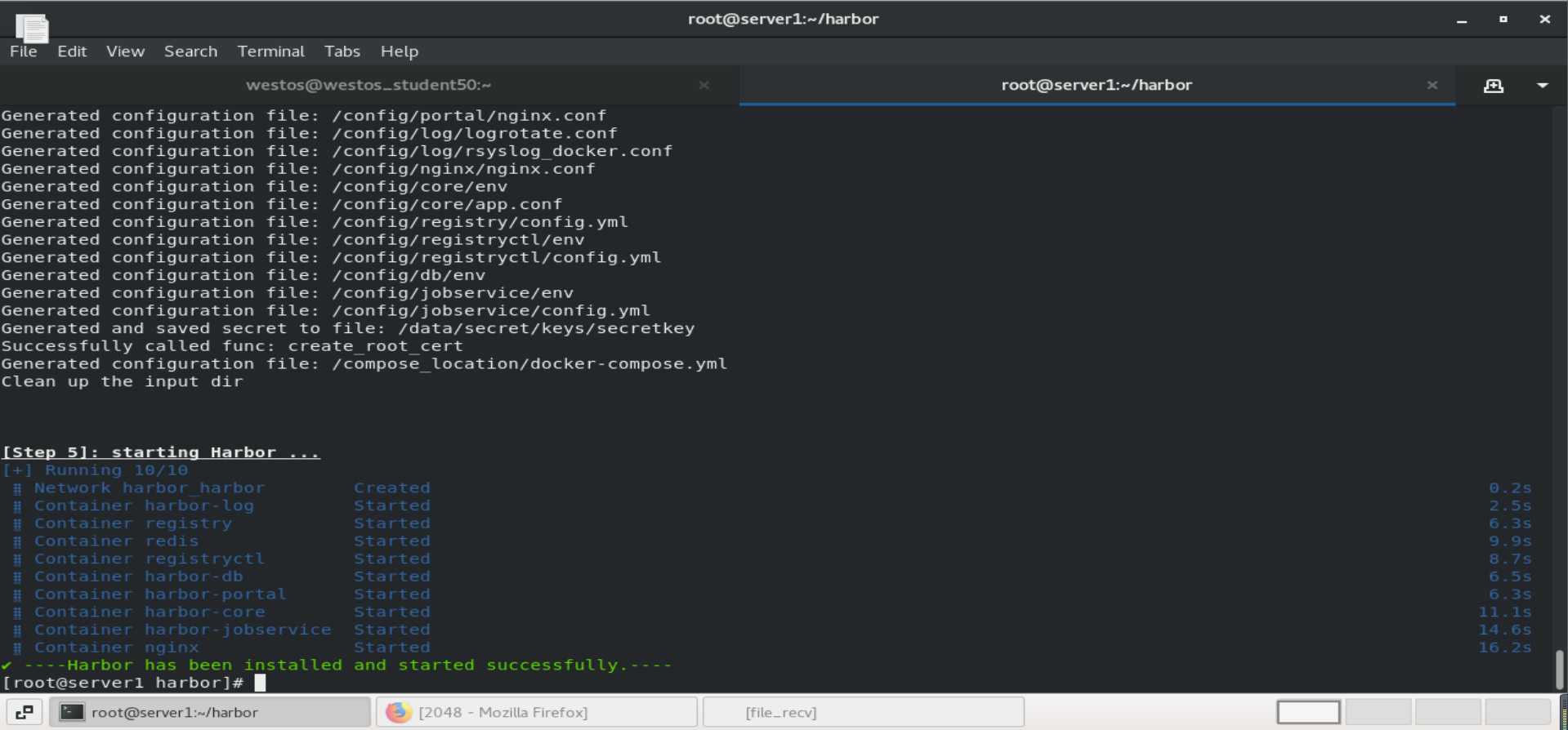Screen dimensions: 1568x730
Task: Click '/config/registry/config.yml' path text
Action: [x=480, y=222]
